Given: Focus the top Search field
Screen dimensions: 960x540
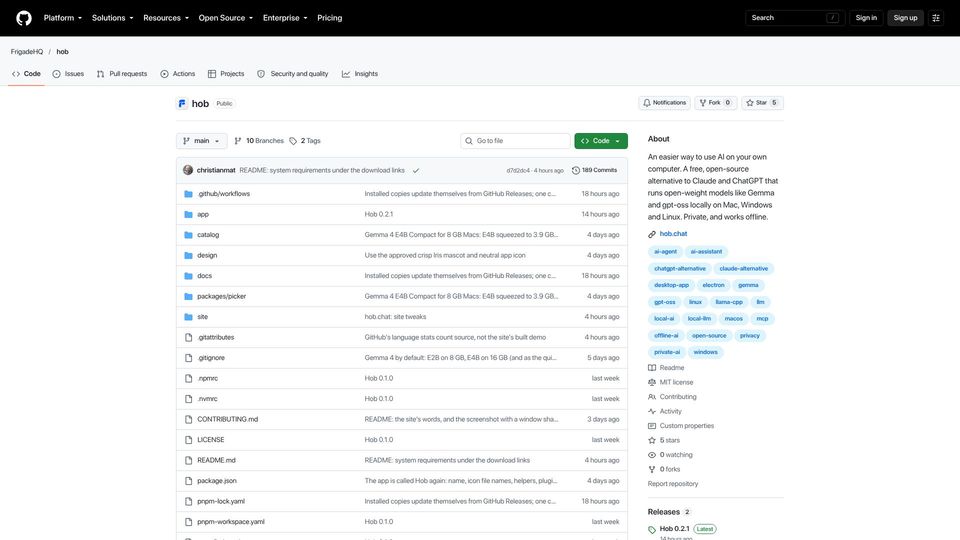Looking at the screenshot, I should [x=795, y=18].
